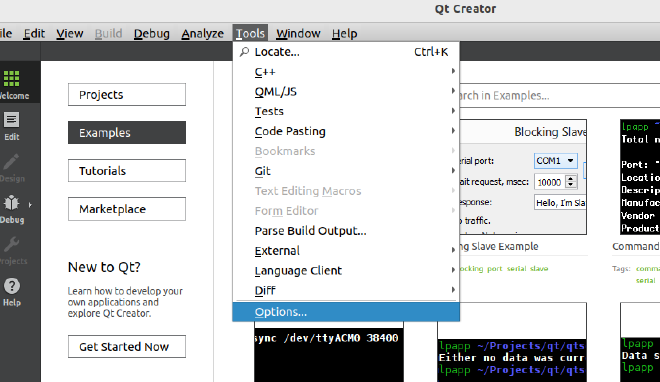Open the COM1 serial port dropdown
Screen dimensions: 660x382
coord(555,161)
